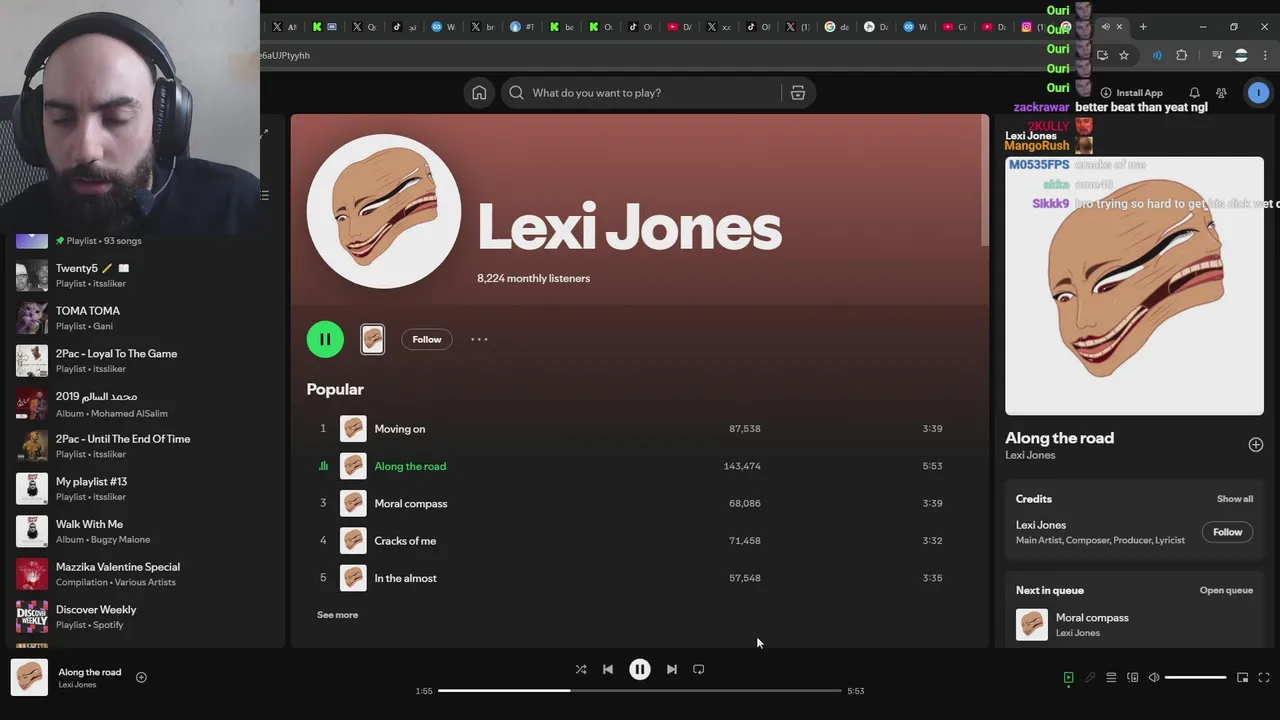Click Install App

pos(1131,93)
